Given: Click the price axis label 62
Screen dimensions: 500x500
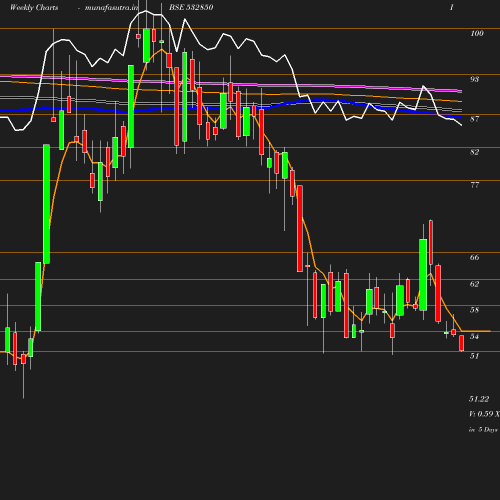Looking at the screenshot, I should click(x=474, y=284).
